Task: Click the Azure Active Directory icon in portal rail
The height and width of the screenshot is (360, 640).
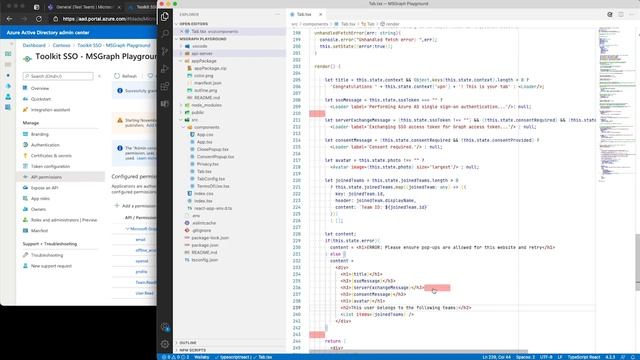Action: click(8, 86)
